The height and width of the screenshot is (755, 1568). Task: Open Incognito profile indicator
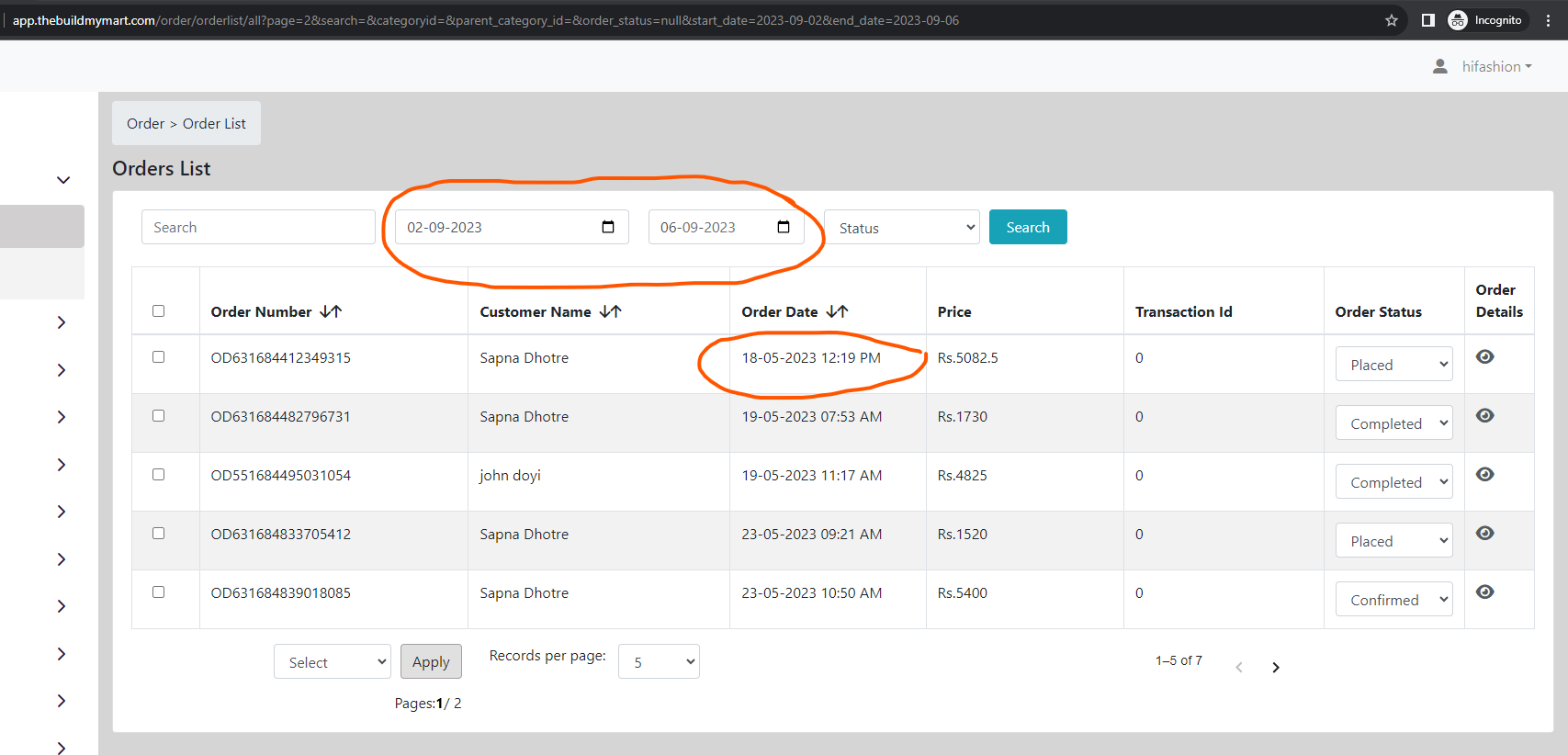(x=1485, y=20)
